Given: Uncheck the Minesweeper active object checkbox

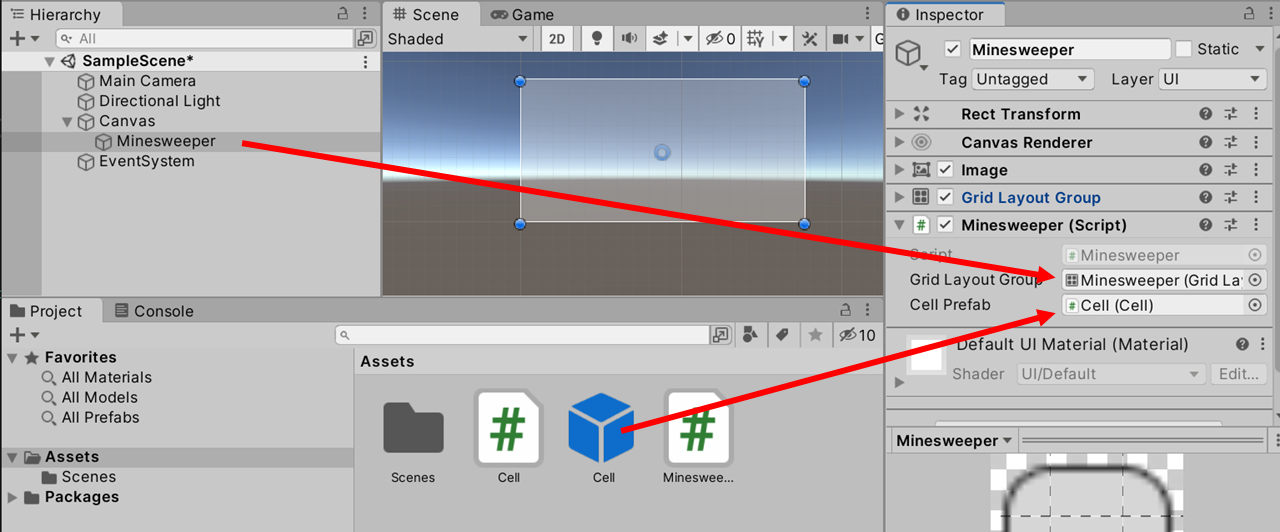Looking at the screenshot, I should [x=953, y=49].
